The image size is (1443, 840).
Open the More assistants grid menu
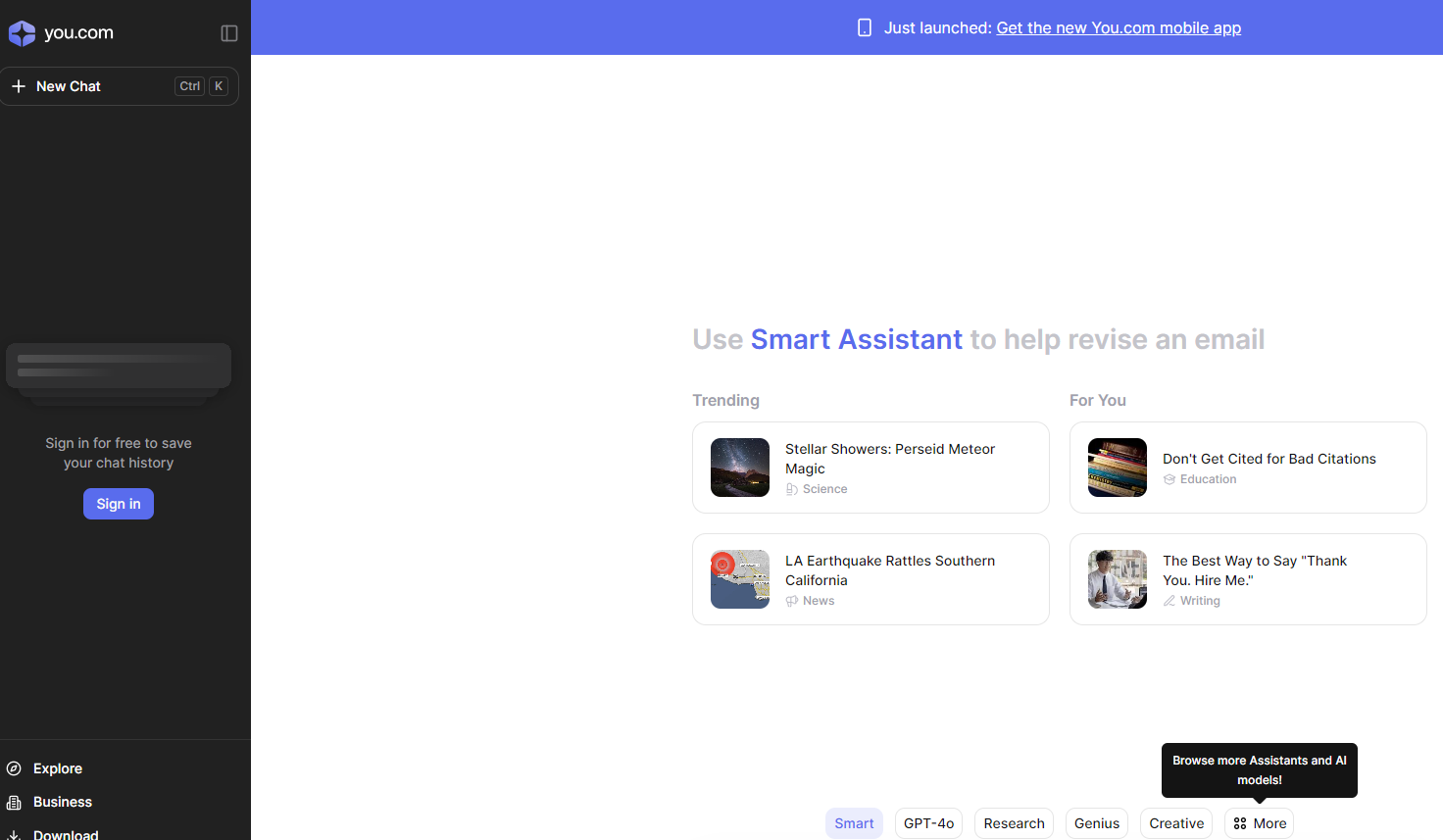1259,823
